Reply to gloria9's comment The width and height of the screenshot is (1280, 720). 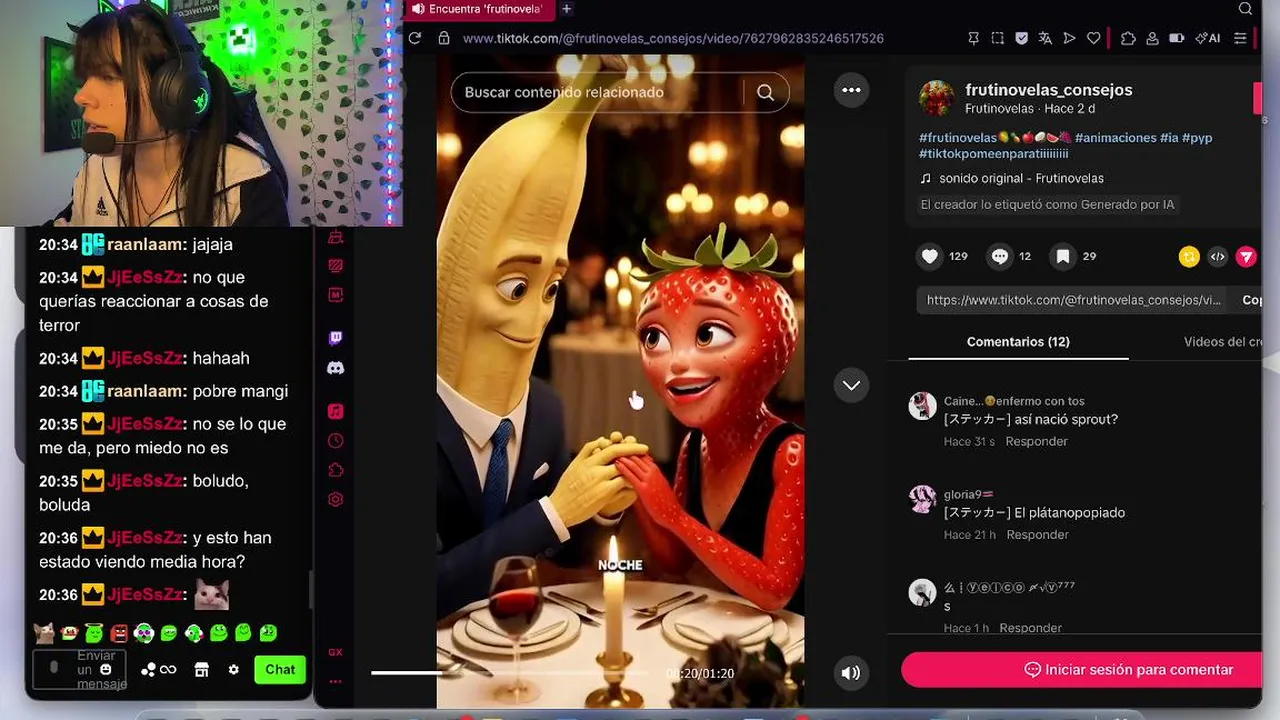coord(1037,535)
